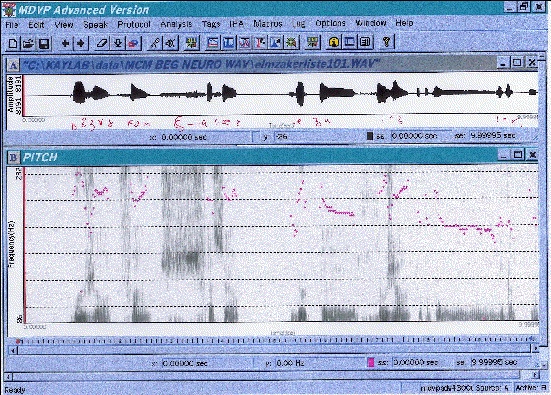Click the left arrow toolbar icon
The height and width of the screenshot is (395, 551).
click(65, 43)
